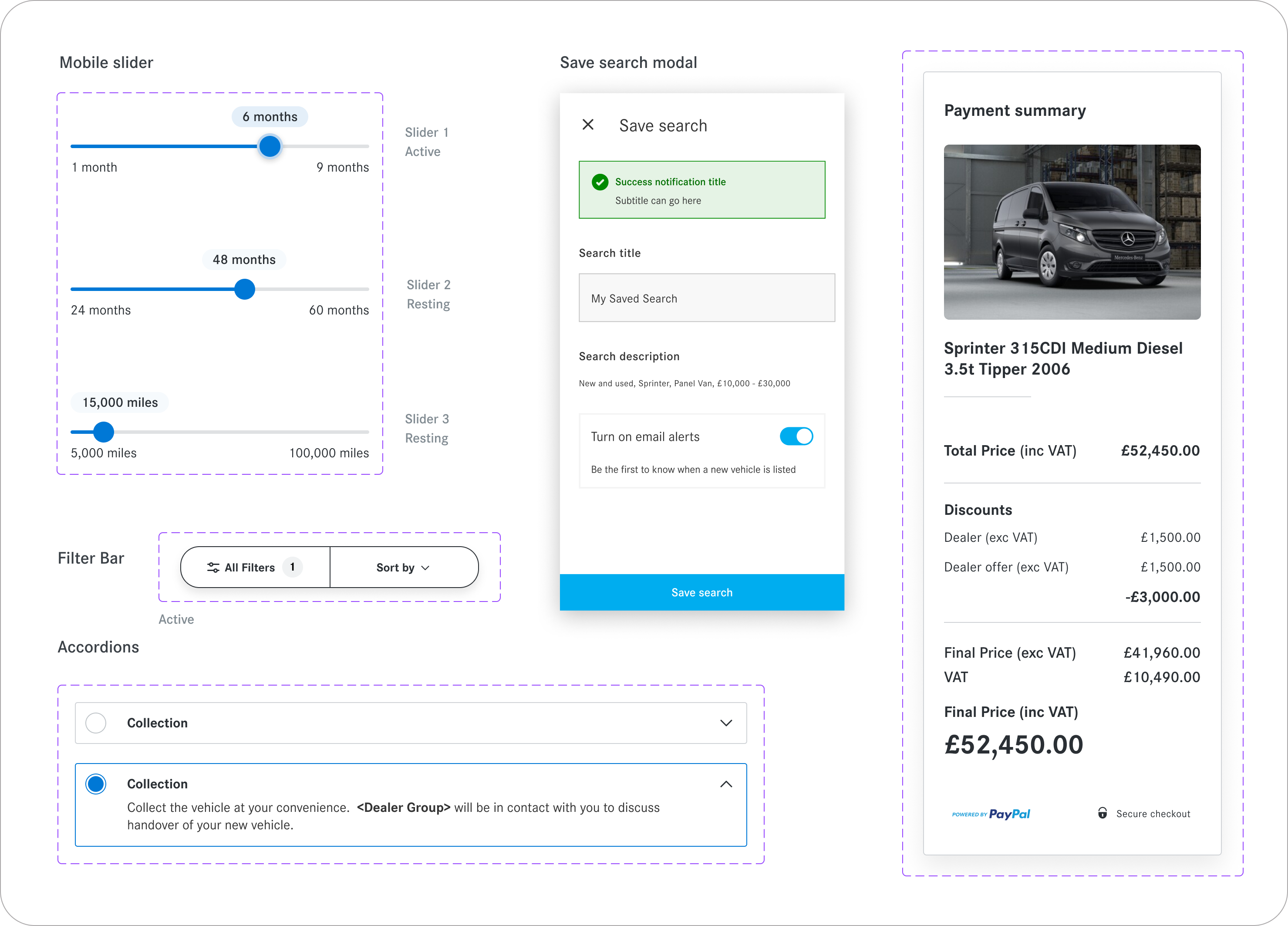The width and height of the screenshot is (1288, 926).
Task: Close the Save search modal with X icon
Action: coord(588,125)
